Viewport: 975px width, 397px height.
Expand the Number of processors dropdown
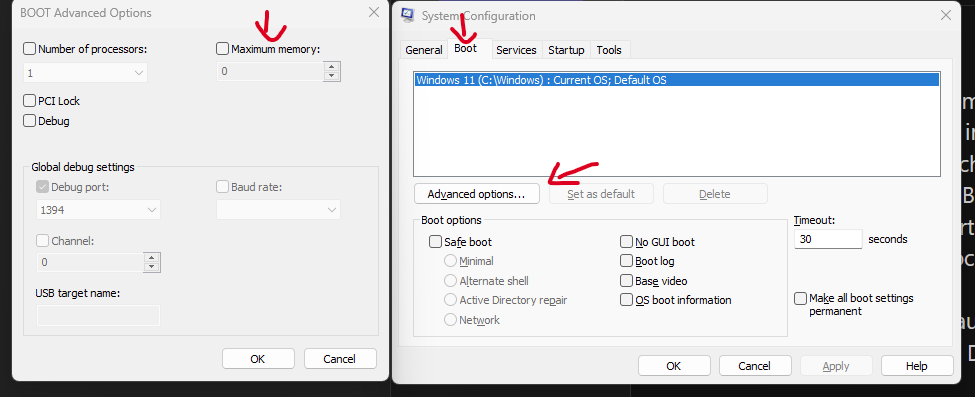[86, 73]
